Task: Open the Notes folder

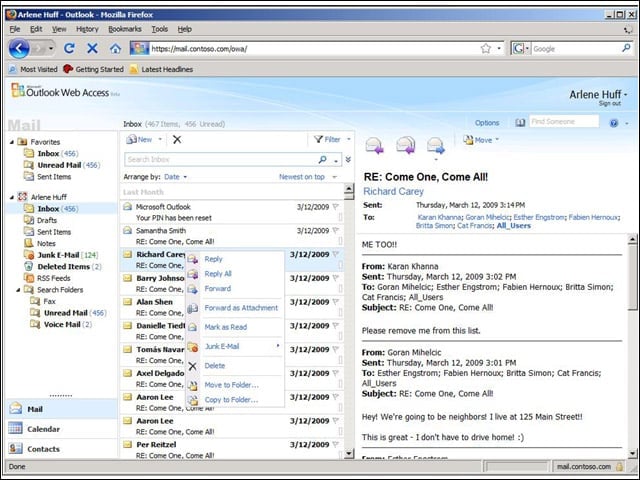Action: tap(46, 243)
